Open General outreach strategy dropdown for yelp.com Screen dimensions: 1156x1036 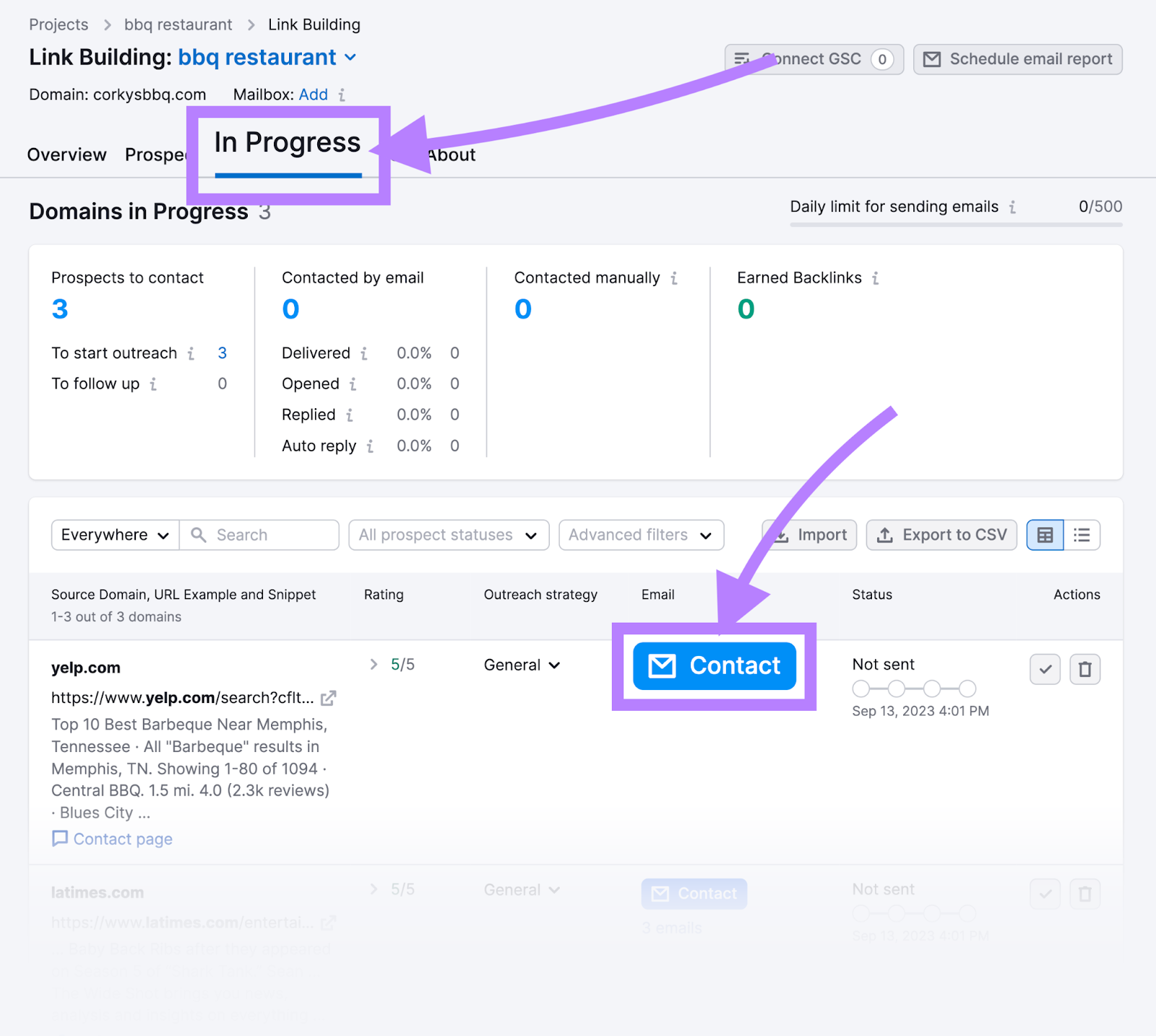pos(522,665)
